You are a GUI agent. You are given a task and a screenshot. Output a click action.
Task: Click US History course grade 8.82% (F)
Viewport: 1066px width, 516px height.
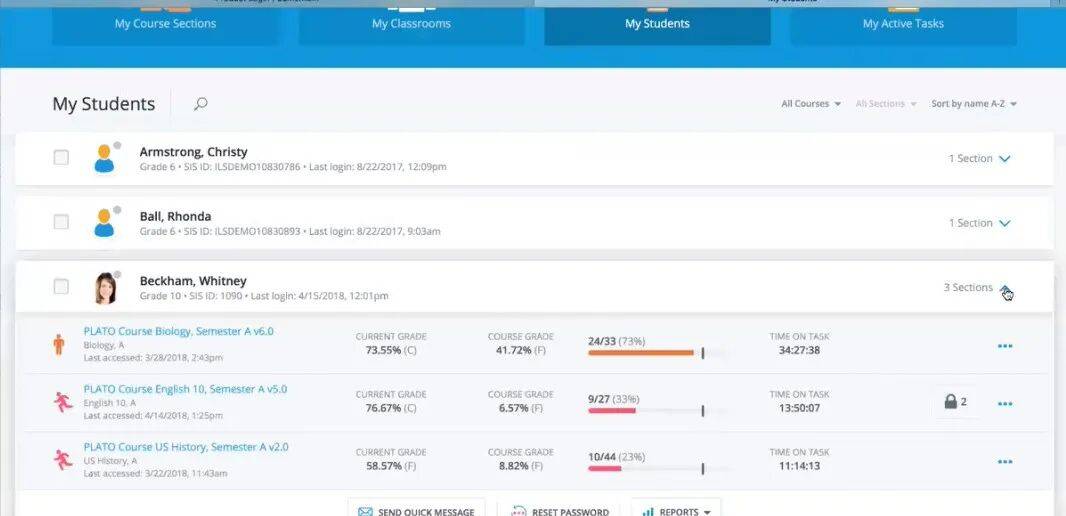point(520,466)
